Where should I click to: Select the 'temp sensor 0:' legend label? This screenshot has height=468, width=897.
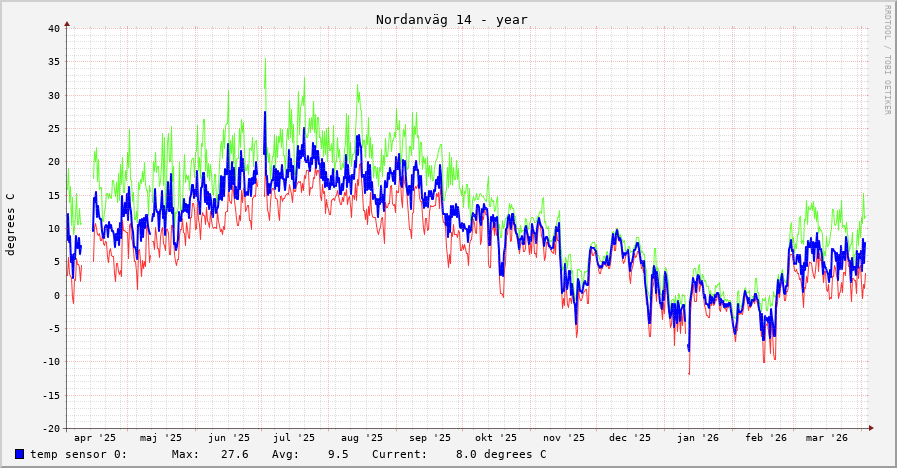coord(78,454)
